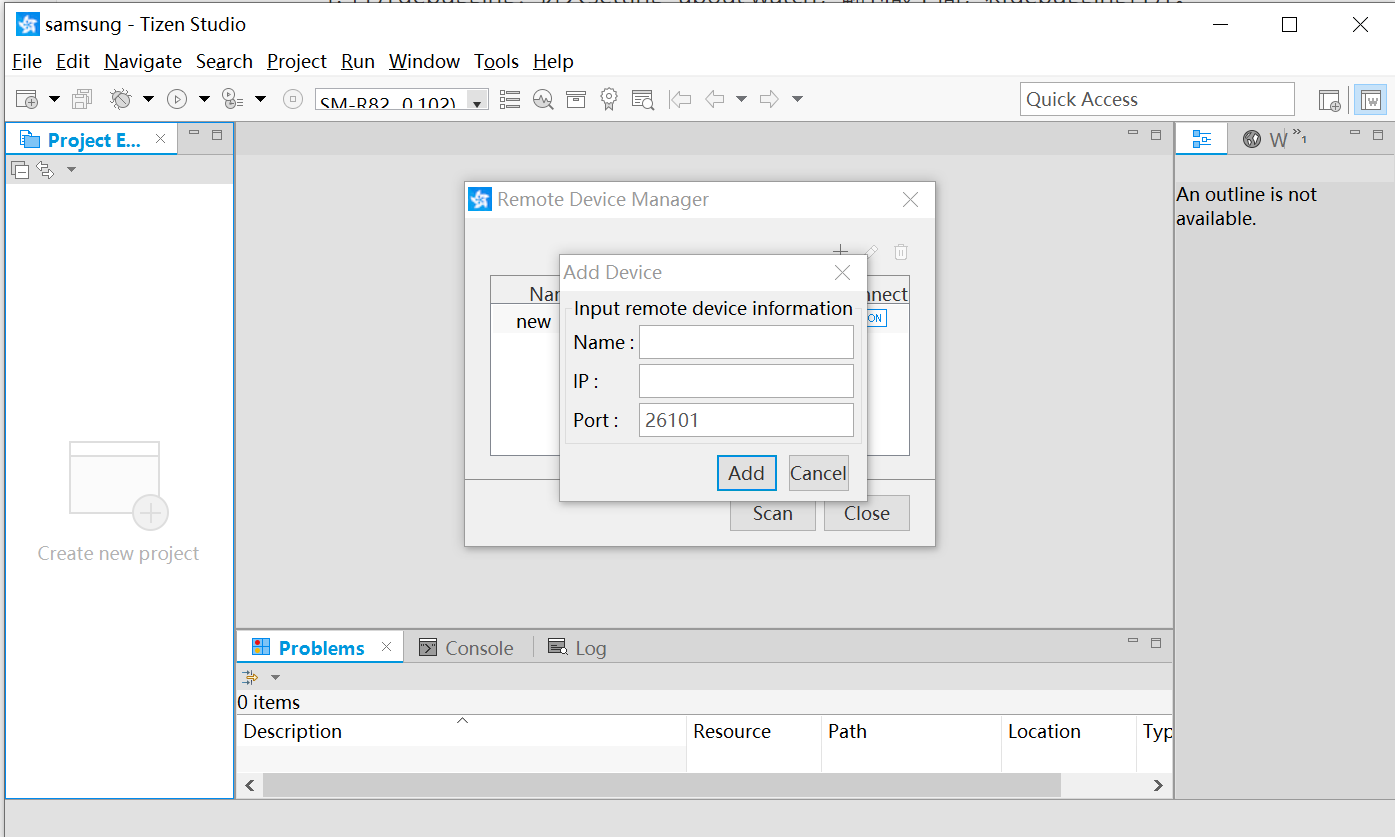
Task: Open the Dynamic Analyzer monitor icon
Action: pos(543,99)
